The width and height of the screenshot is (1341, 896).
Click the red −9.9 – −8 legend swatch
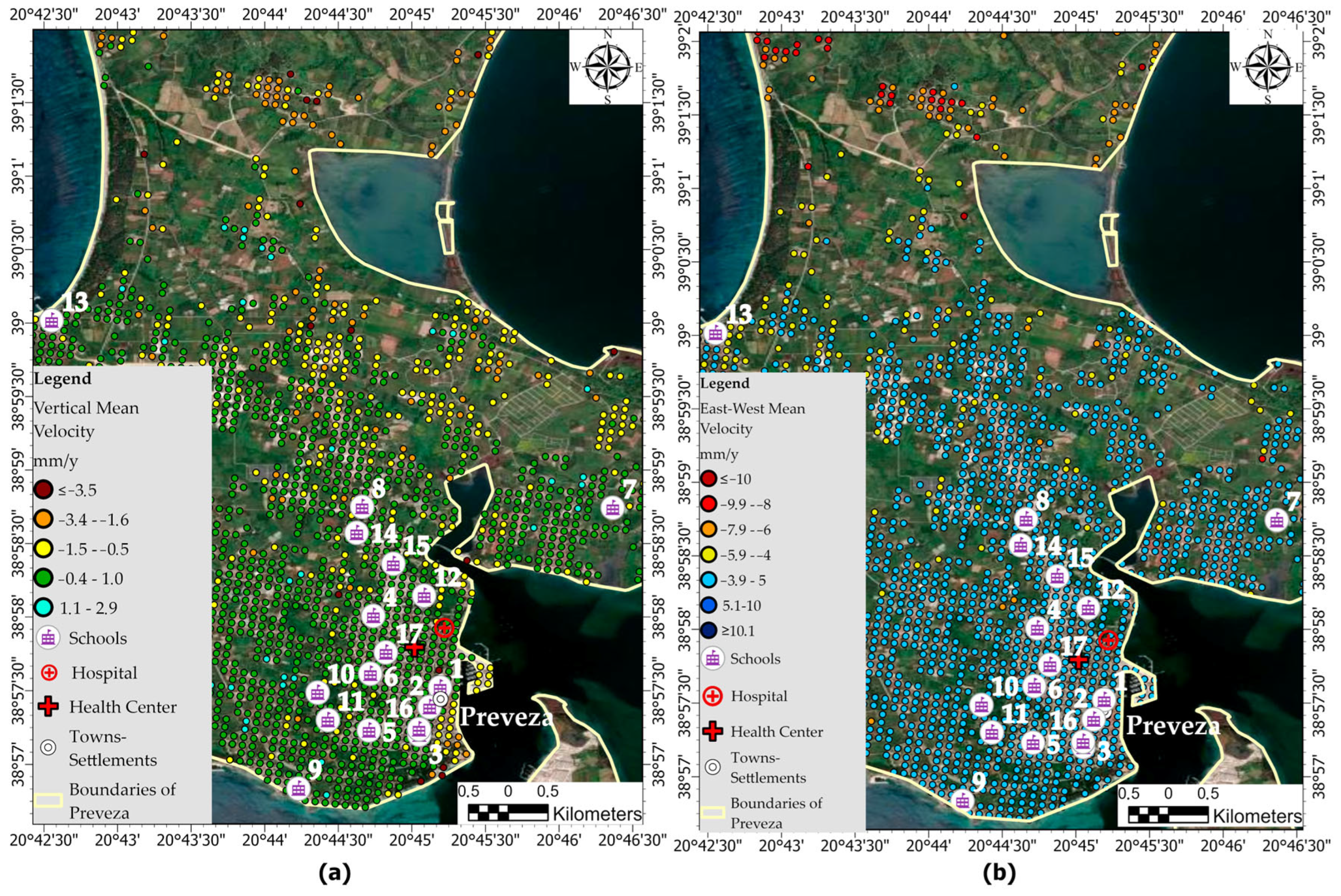click(x=709, y=504)
